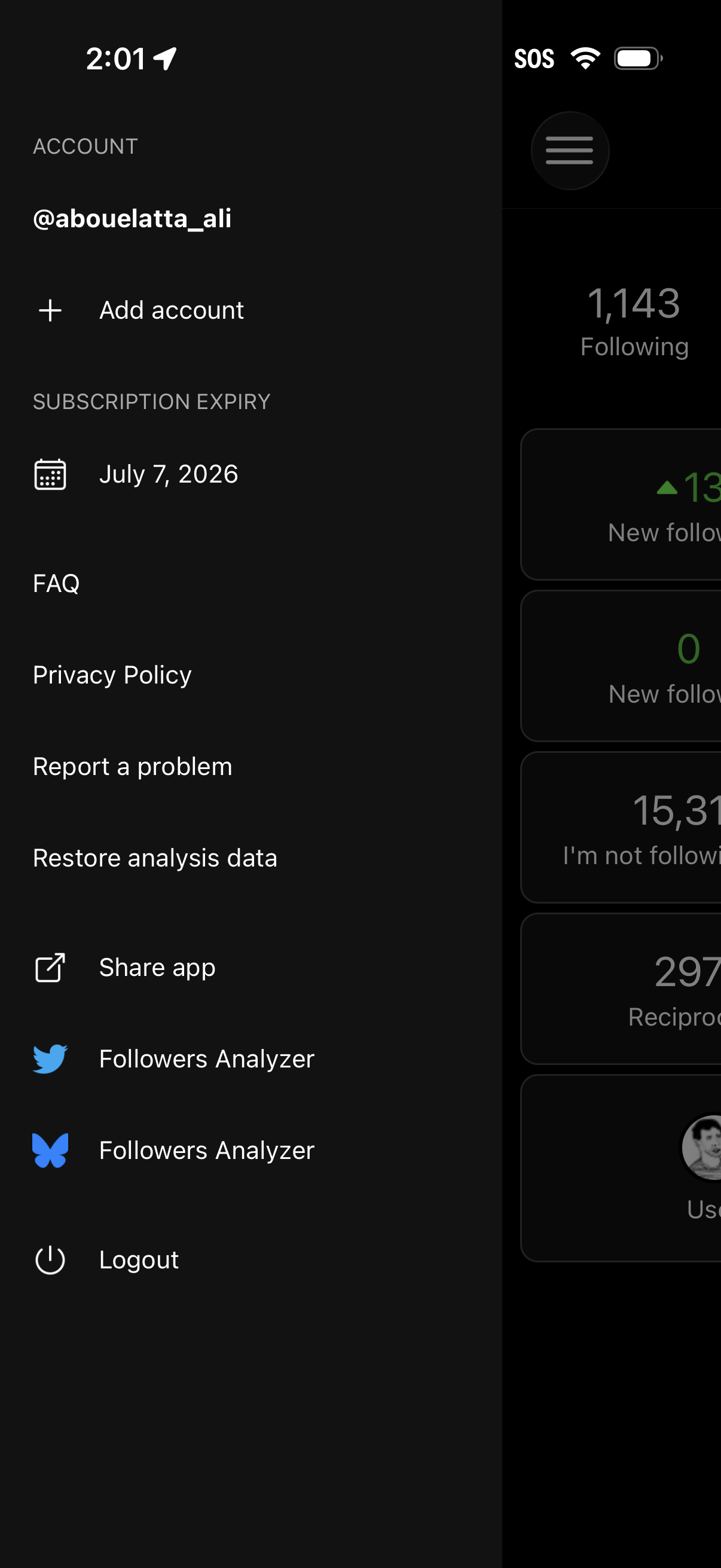The width and height of the screenshot is (721, 1568).
Task: Open the Privacy Policy page
Action: point(112,675)
